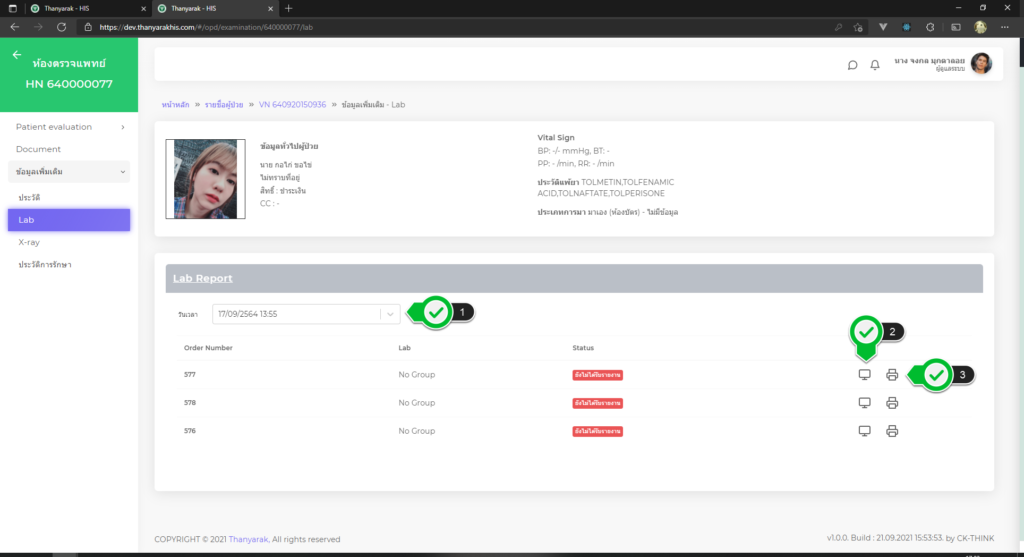The height and width of the screenshot is (557, 1024).
Task: Click the monitor view icon for order 578
Action: tap(864, 403)
